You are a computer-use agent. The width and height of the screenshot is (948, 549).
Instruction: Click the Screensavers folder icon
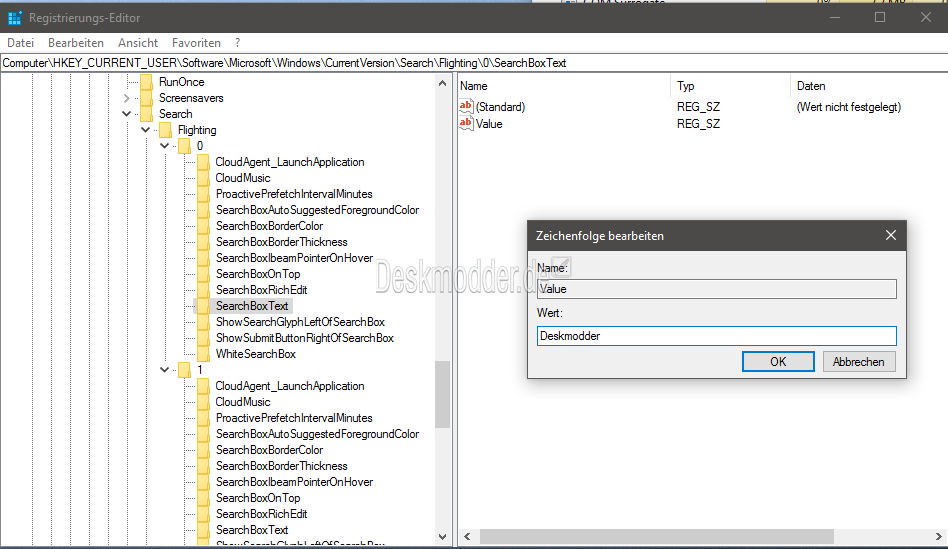(x=146, y=98)
